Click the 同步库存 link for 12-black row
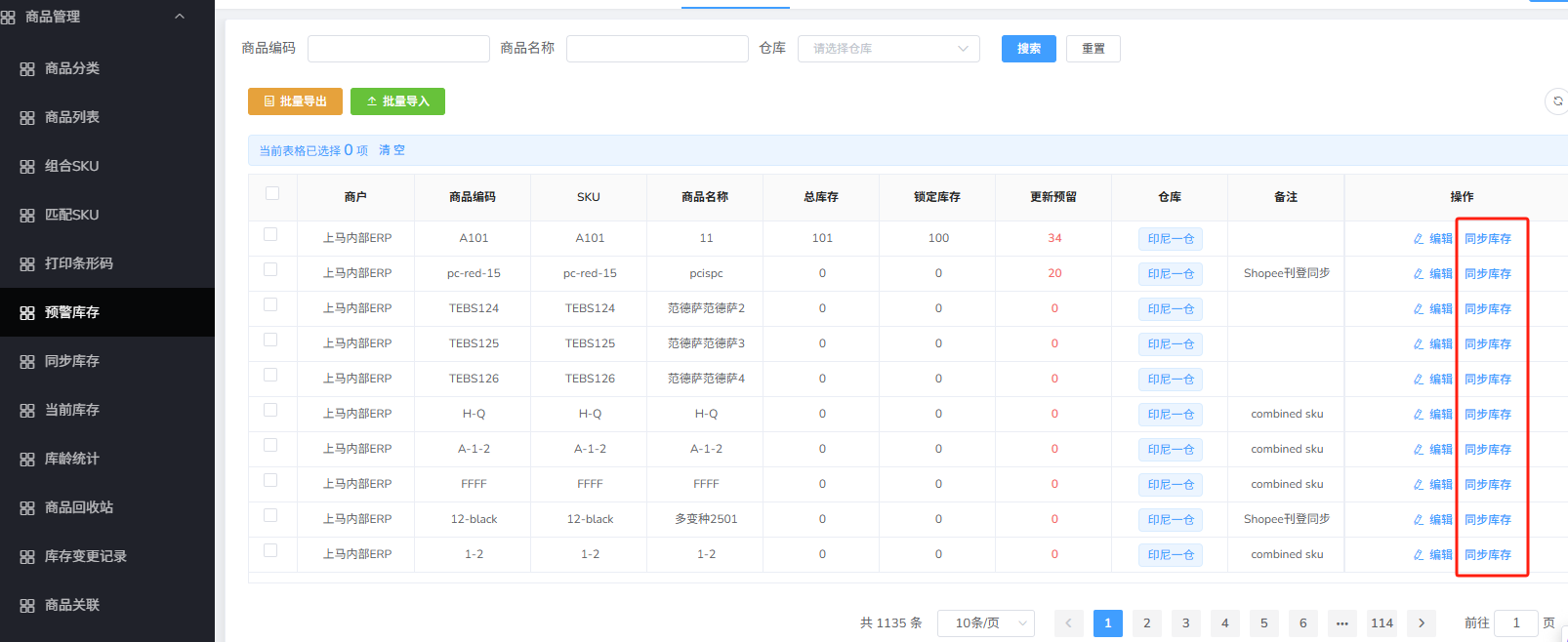 coord(1488,520)
